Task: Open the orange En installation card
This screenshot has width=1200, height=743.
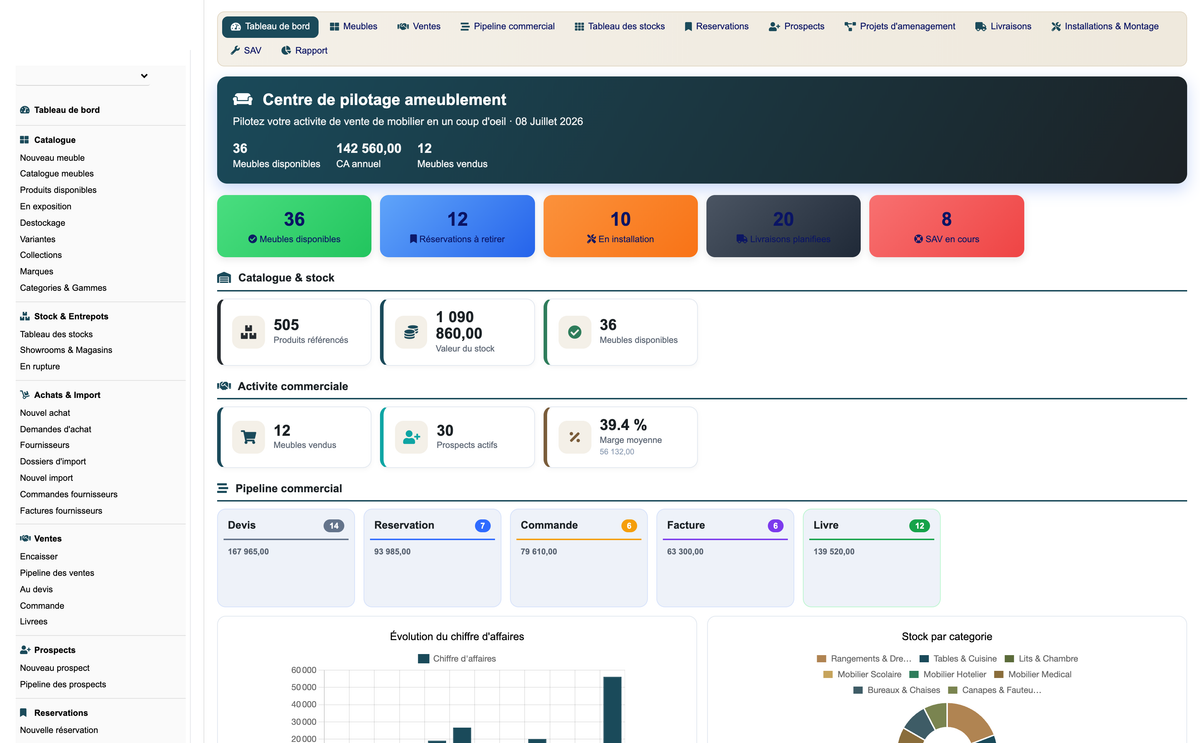Action: 620,226
